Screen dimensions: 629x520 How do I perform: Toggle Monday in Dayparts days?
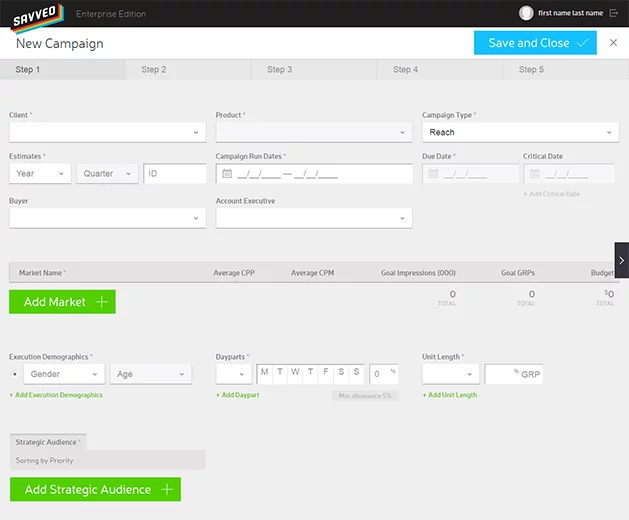pyautogui.click(x=264, y=374)
